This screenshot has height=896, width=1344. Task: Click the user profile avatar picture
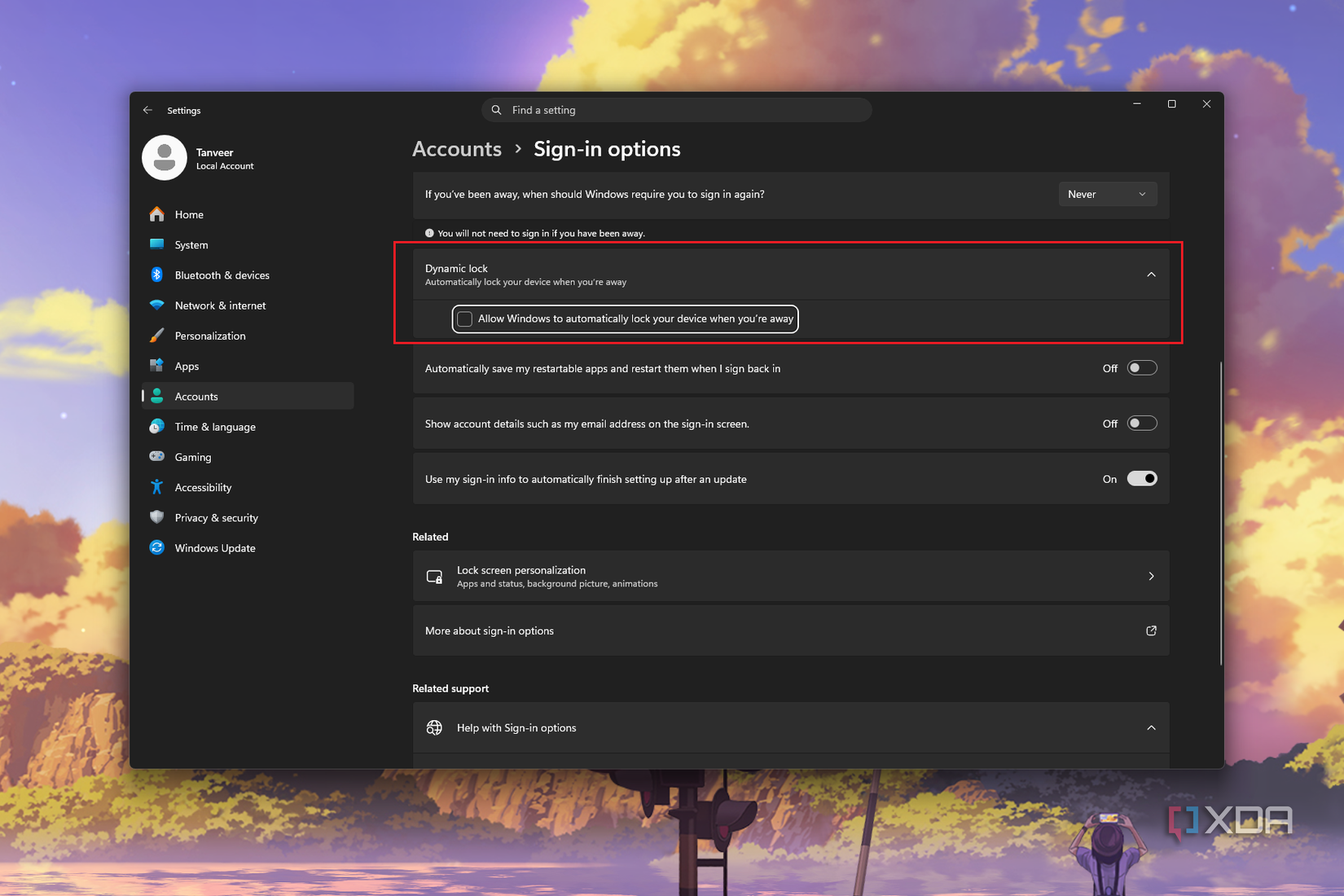tap(165, 158)
